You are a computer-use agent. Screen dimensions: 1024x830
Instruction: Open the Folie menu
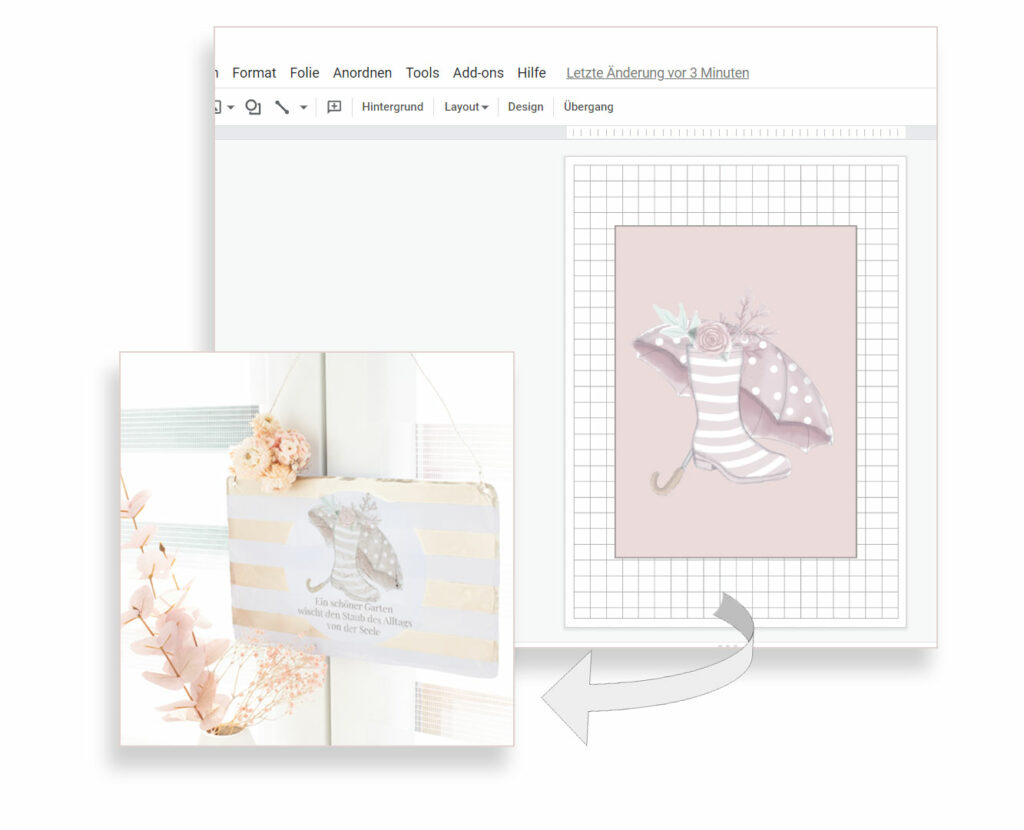pos(304,73)
